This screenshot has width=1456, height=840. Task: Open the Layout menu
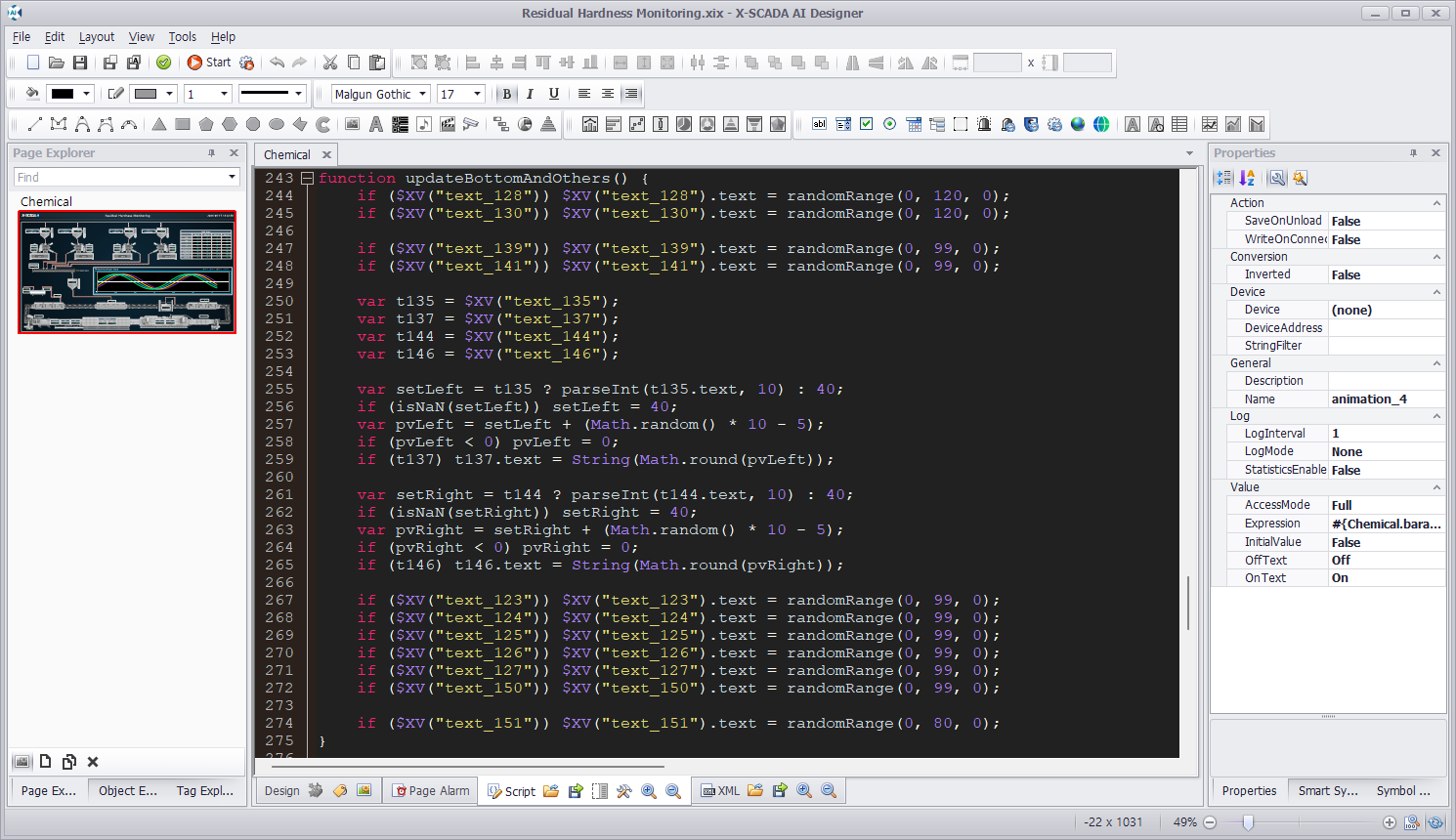pyautogui.click(x=97, y=37)
